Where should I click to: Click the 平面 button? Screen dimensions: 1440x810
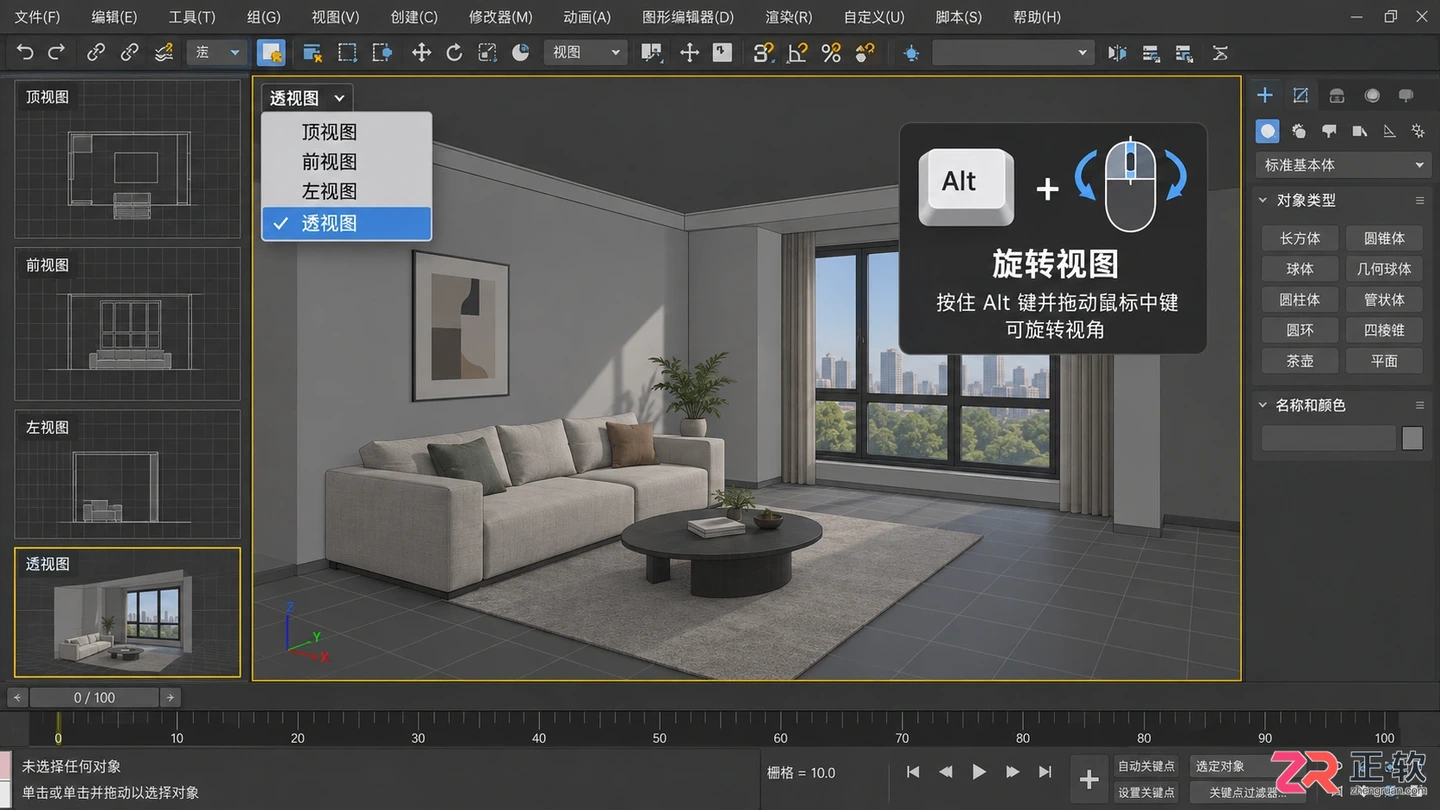point(1384,361)
